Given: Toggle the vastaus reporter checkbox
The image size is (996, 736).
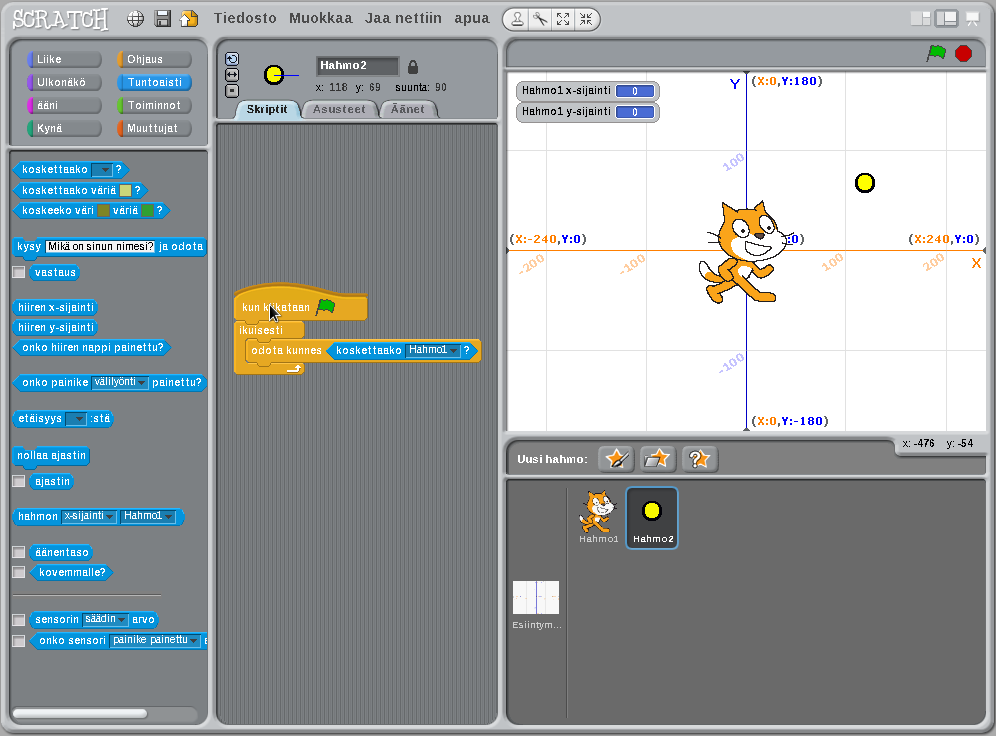Looking at the screenshot, I should point(19,272).
